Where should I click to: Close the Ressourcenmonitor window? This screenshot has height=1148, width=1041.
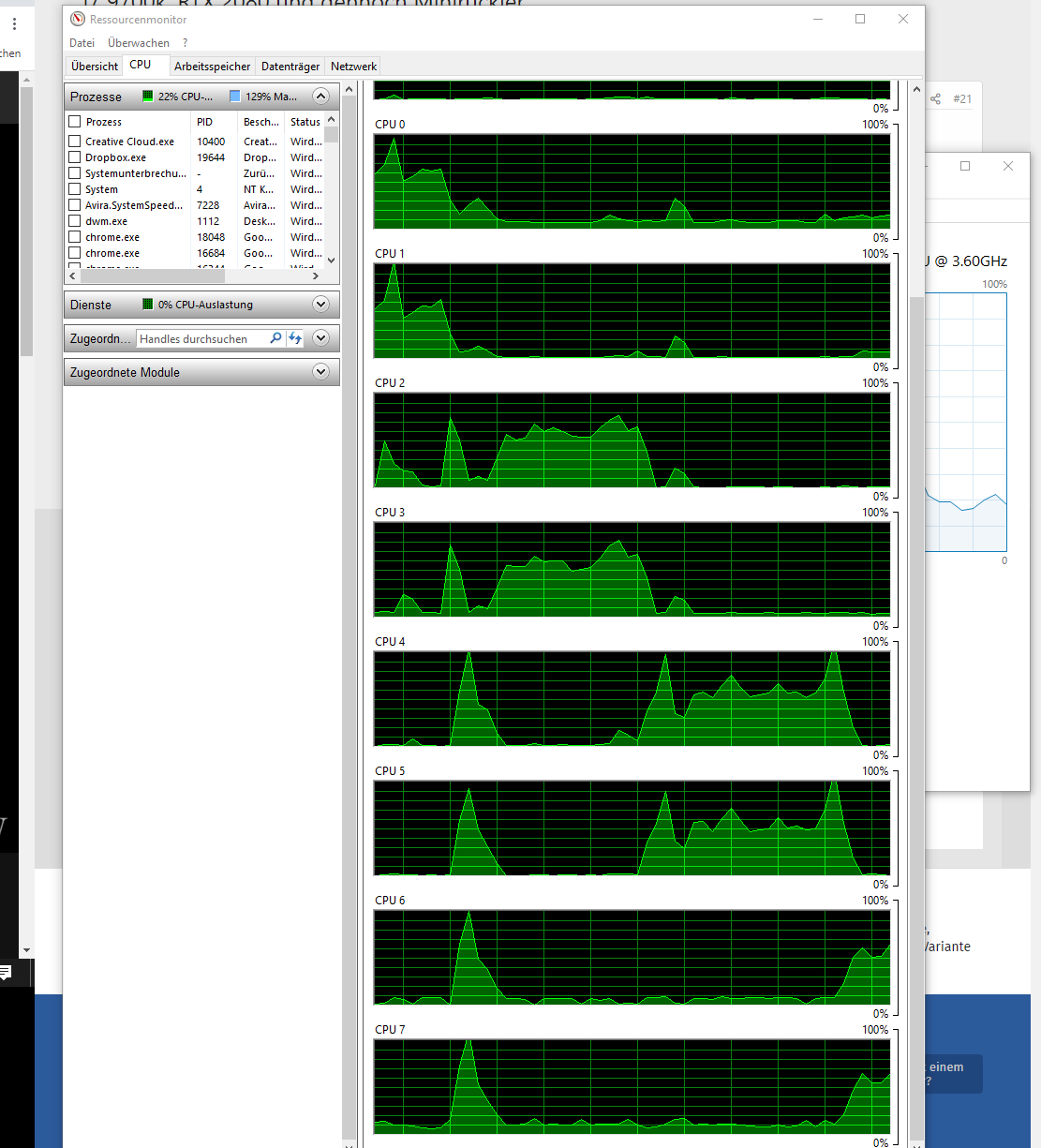903,19
